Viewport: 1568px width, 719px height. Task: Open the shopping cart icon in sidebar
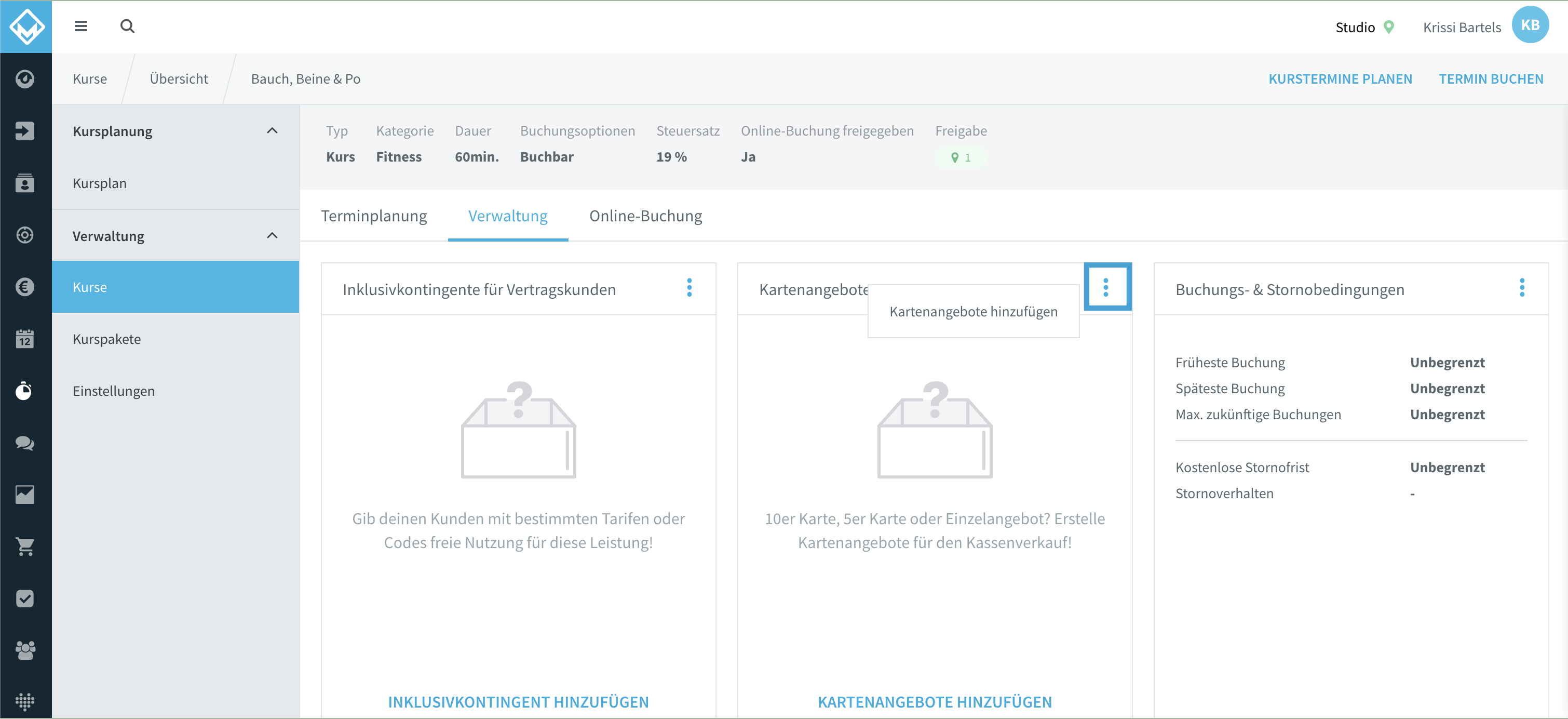[x=25, y=547]
